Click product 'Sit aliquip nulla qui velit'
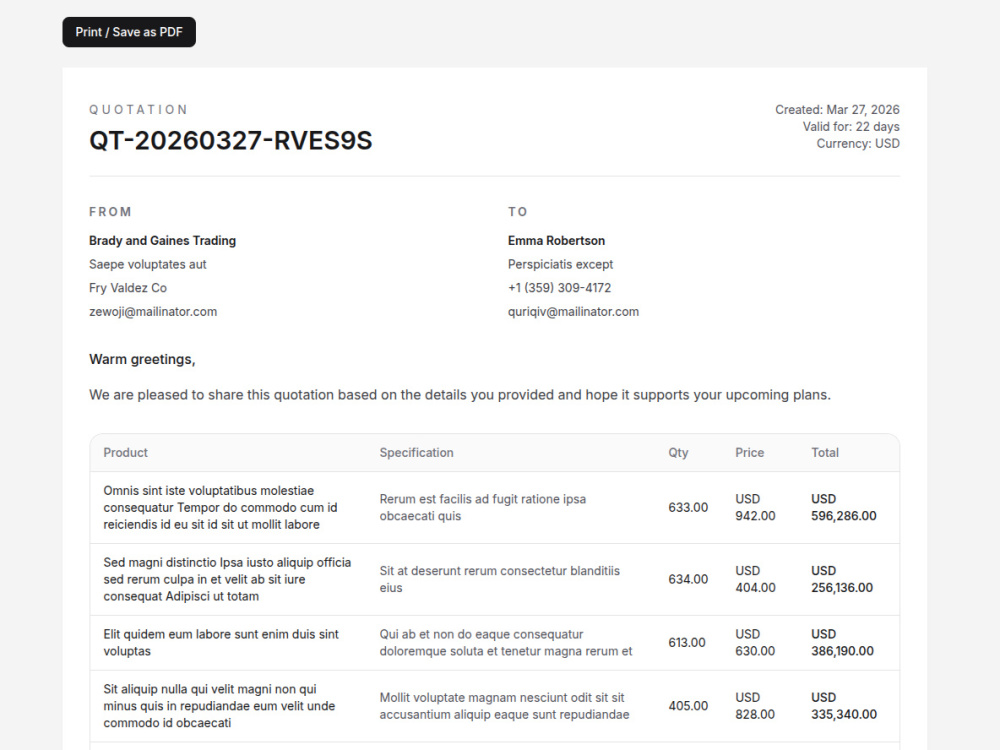This screenshot has width=1000, height=750. pos(219,706)
